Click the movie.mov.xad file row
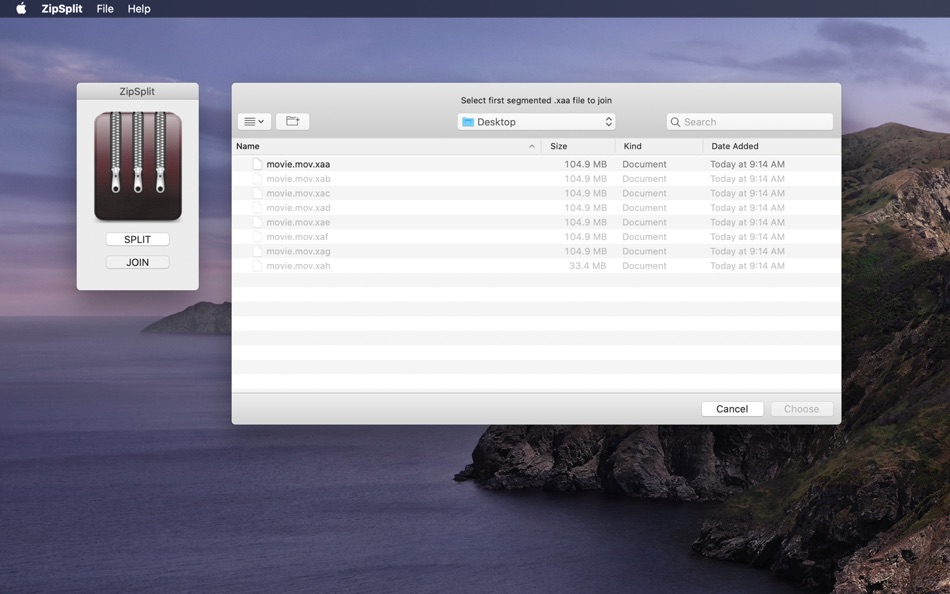Screen dimensions: 950x594 (x=536, y=208)
